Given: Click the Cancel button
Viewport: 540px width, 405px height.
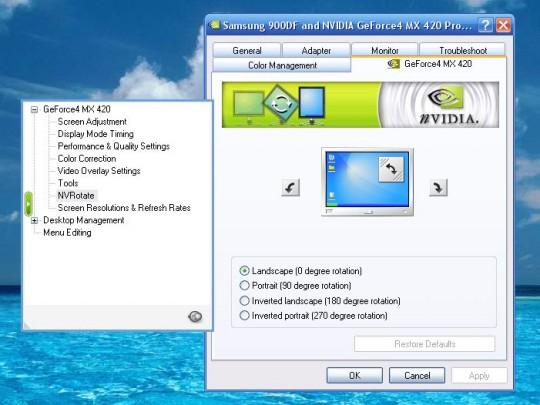Looking at the screenshot, I should click(417, 375).
